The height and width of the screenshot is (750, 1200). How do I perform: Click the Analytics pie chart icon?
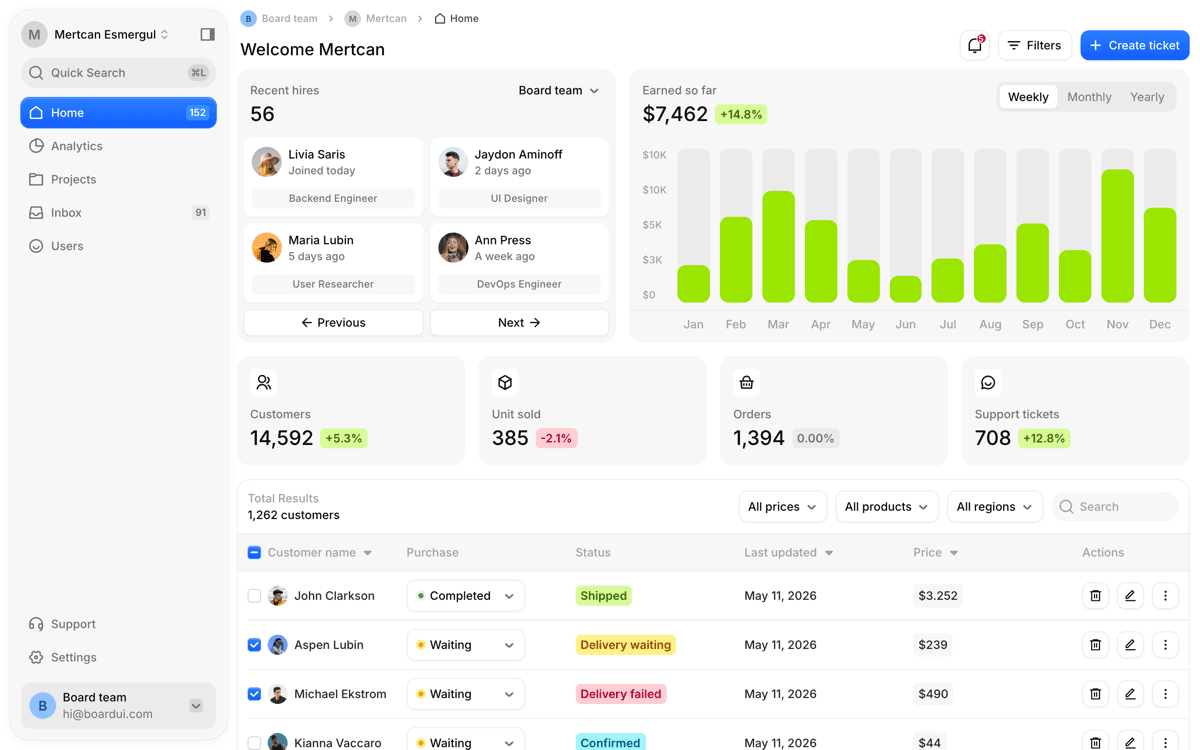click(36, 146)
